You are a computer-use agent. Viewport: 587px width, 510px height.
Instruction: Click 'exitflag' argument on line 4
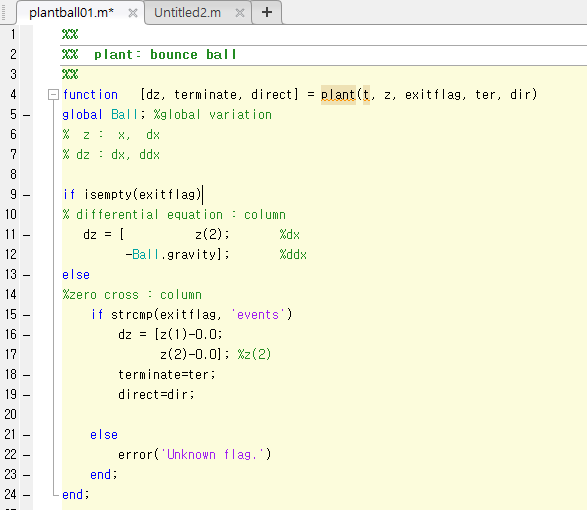[x=433, y=94]
